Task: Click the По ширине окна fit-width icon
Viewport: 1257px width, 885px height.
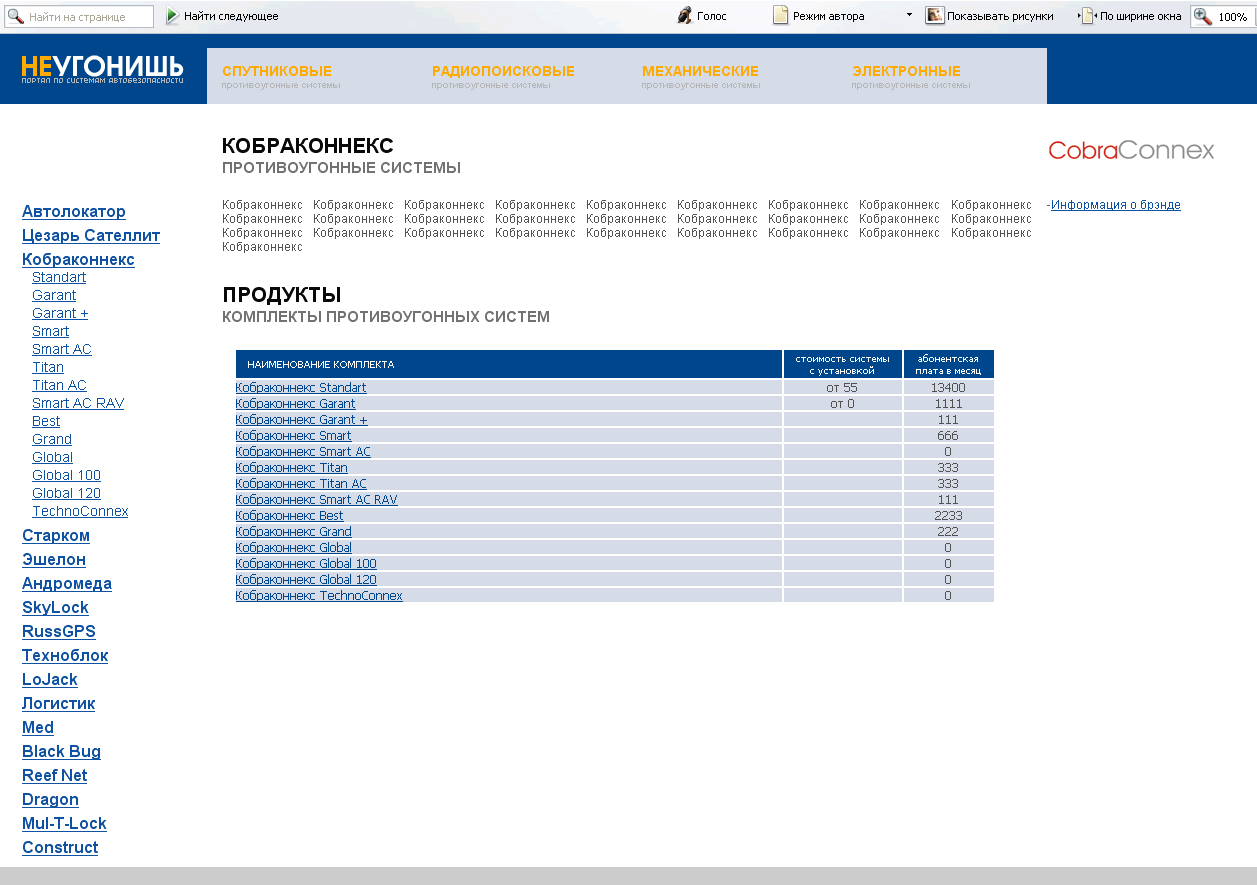Action: (1088, 16)
